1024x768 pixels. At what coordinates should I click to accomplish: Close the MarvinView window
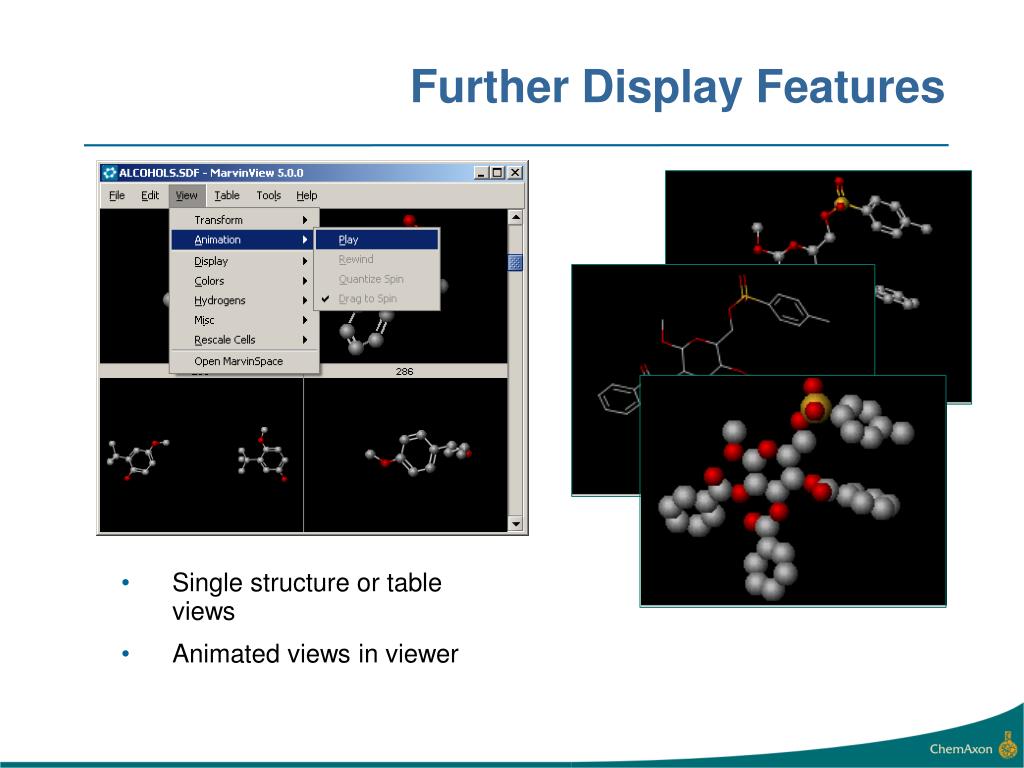tap(515, 173)
